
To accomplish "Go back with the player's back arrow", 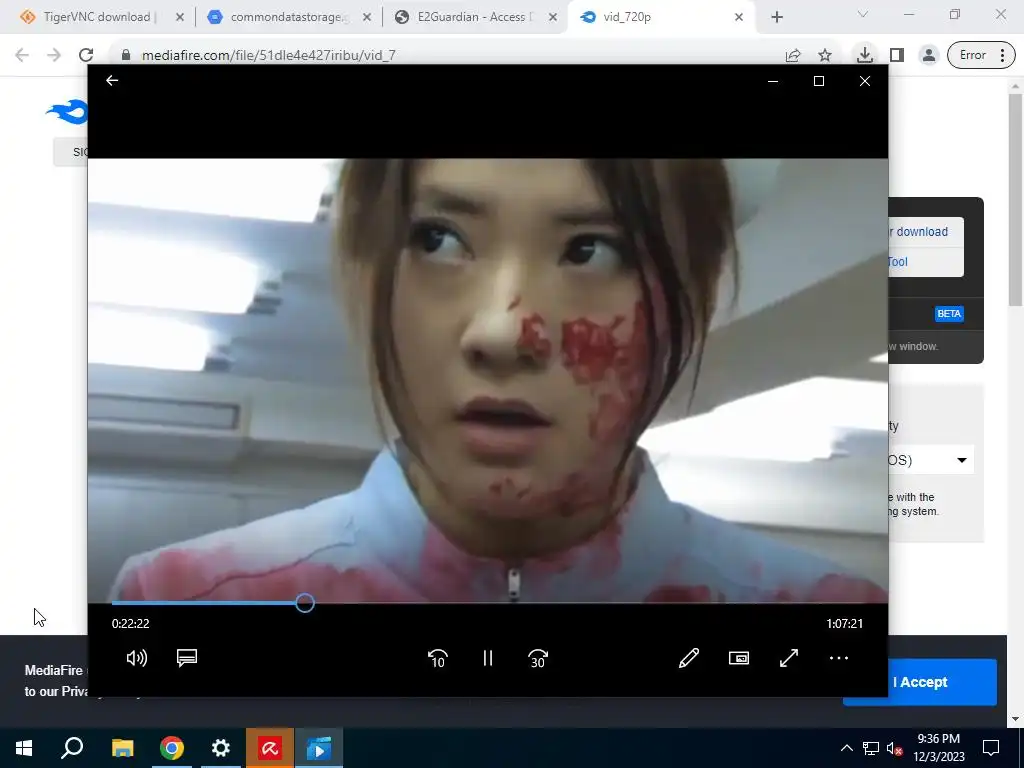I will tap(112, 80).
